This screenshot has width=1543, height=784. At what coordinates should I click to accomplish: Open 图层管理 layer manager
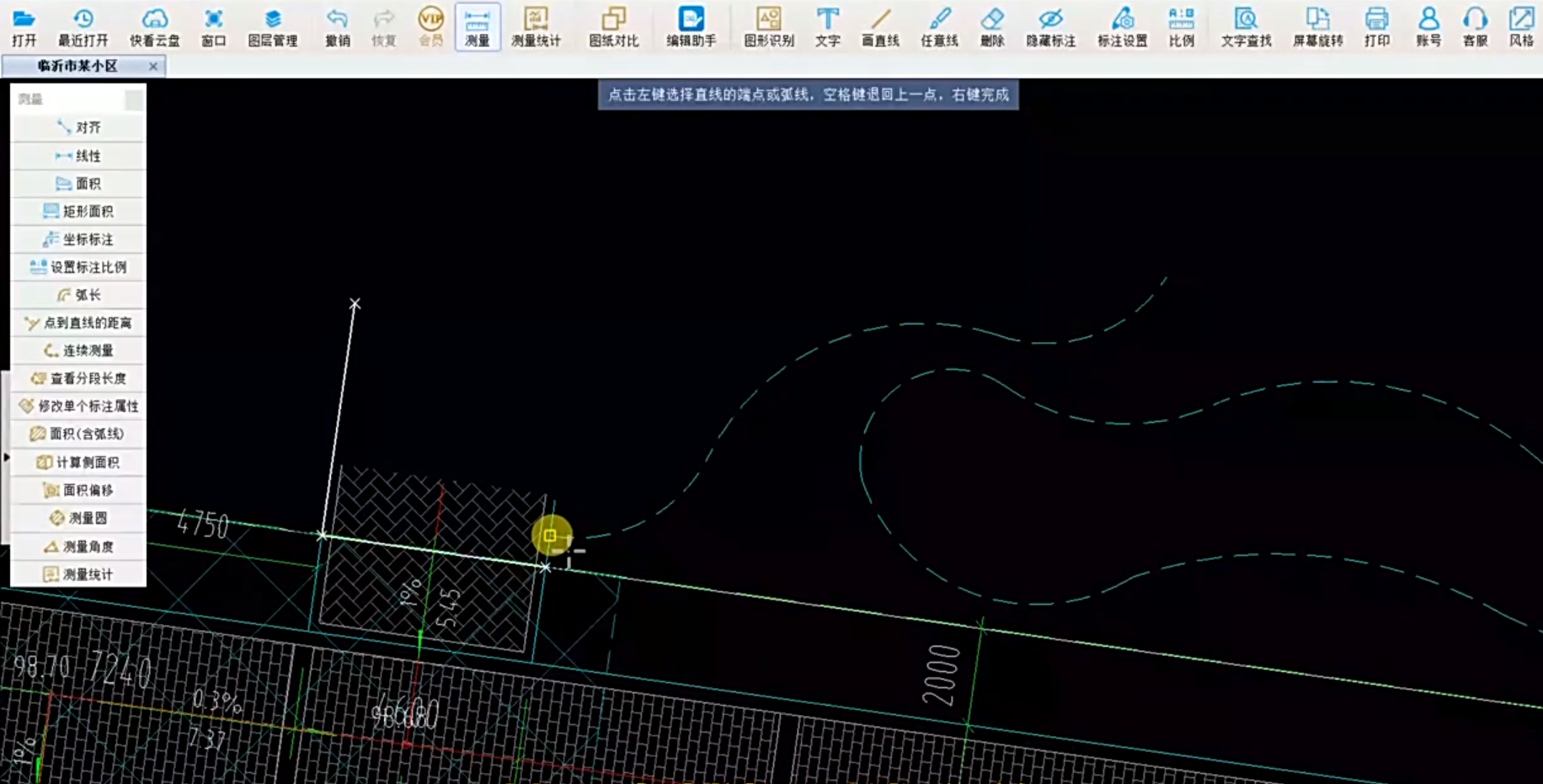272,26
